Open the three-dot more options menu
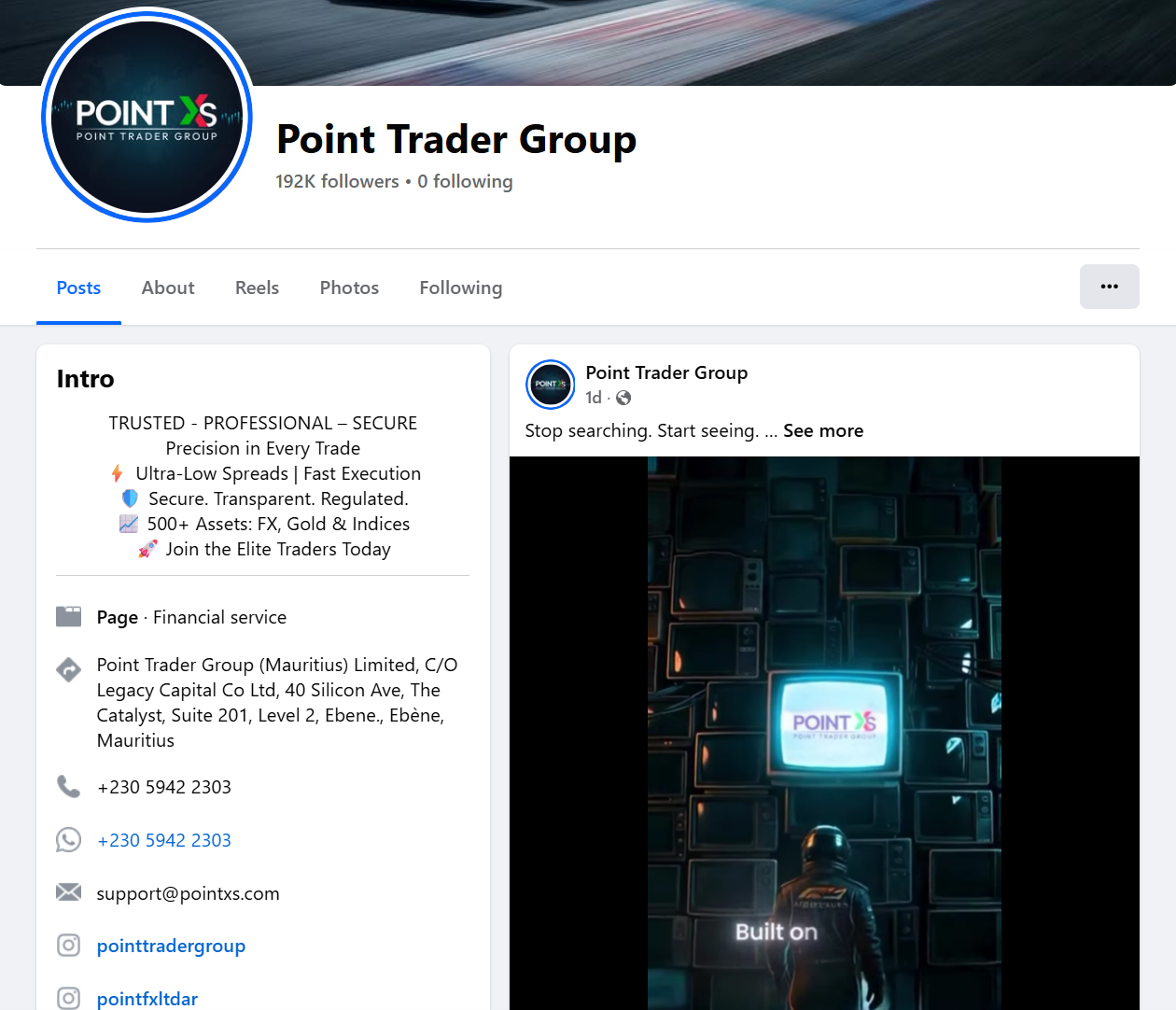Screen dimensions: 1176x1010 (x=1109, y=287)
